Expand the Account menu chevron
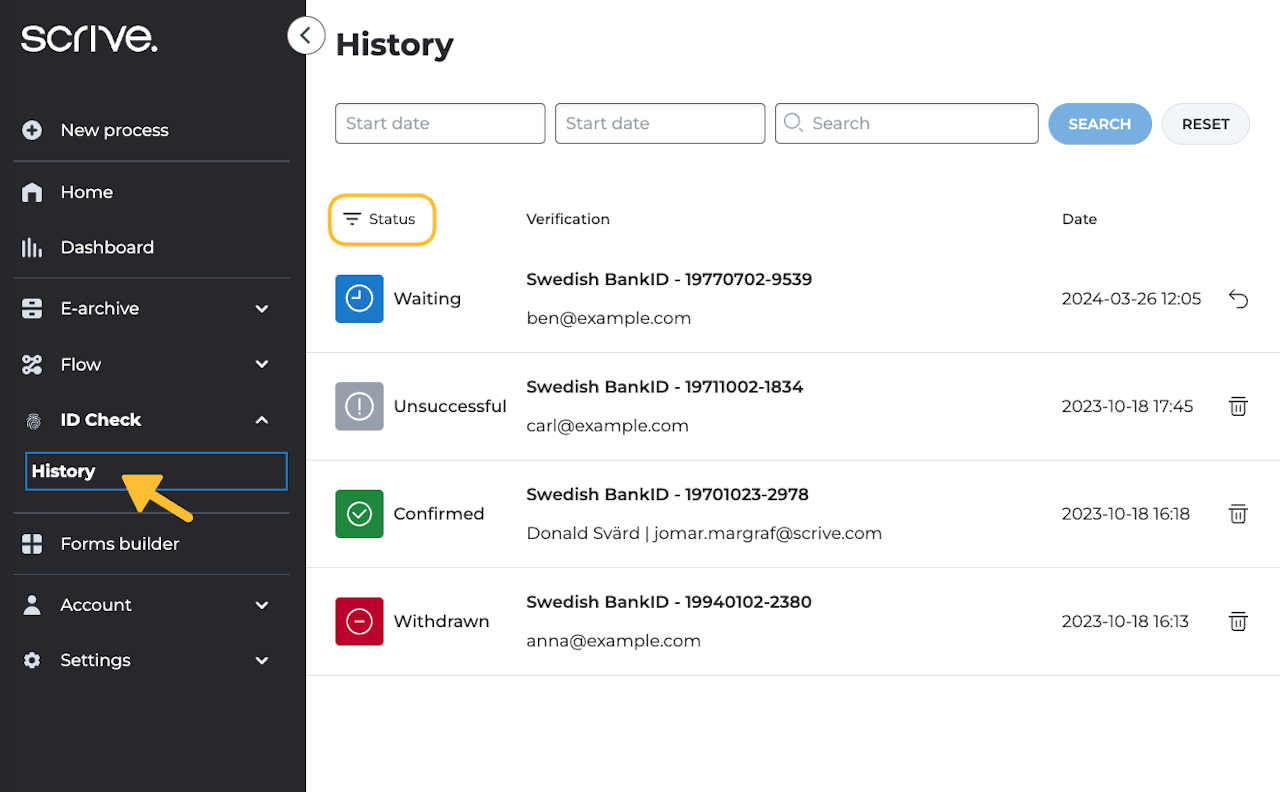 [x=262, y=605]
